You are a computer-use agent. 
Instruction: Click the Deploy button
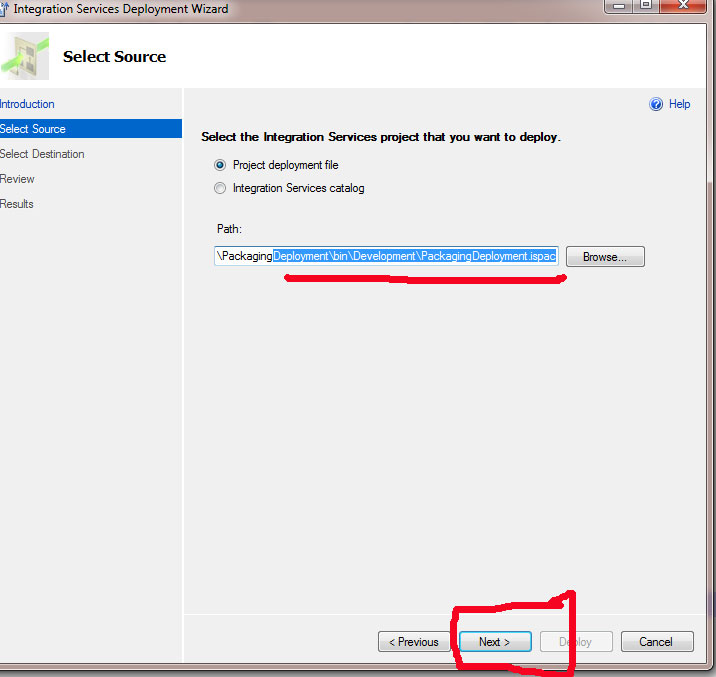tap(576, 642)
